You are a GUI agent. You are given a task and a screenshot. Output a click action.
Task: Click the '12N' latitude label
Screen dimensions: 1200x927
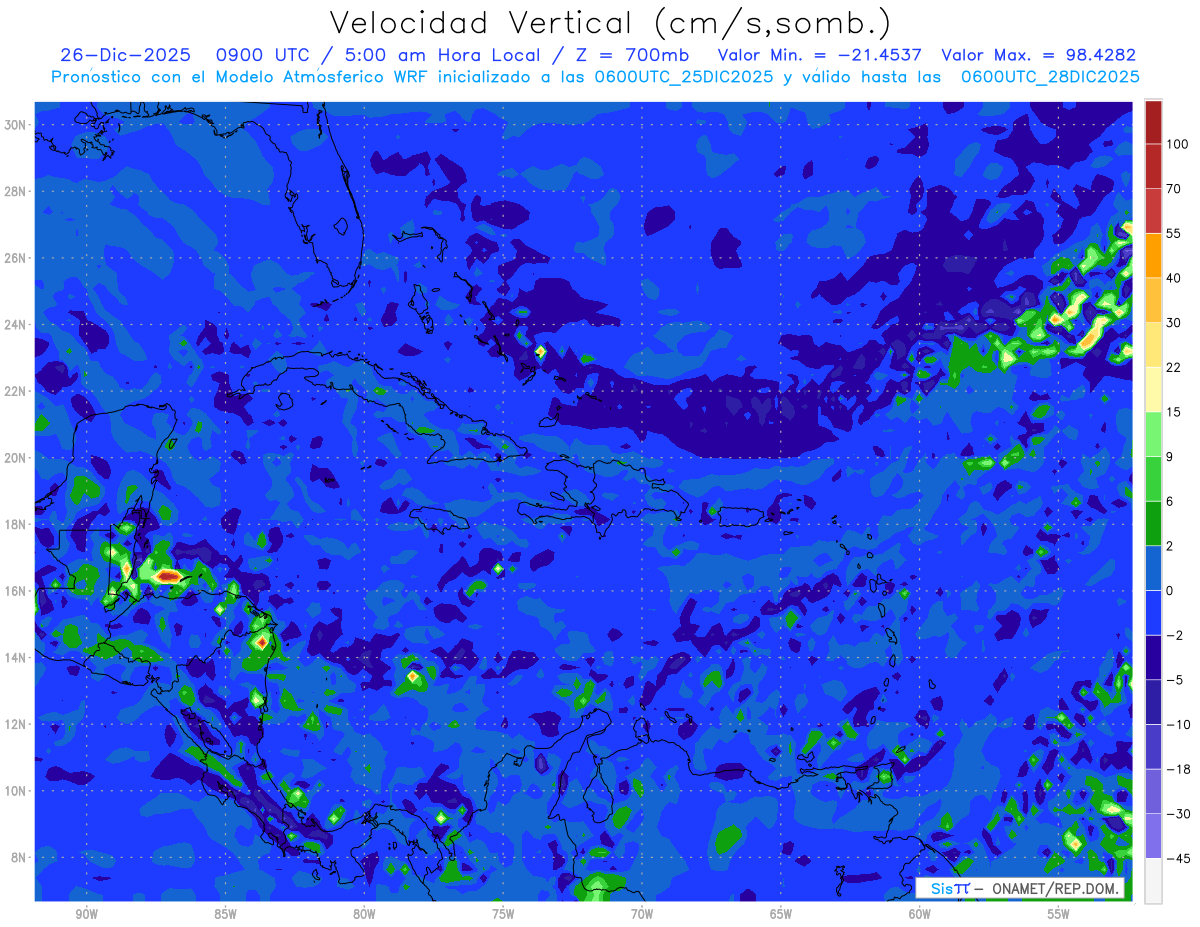coord(17,724)
